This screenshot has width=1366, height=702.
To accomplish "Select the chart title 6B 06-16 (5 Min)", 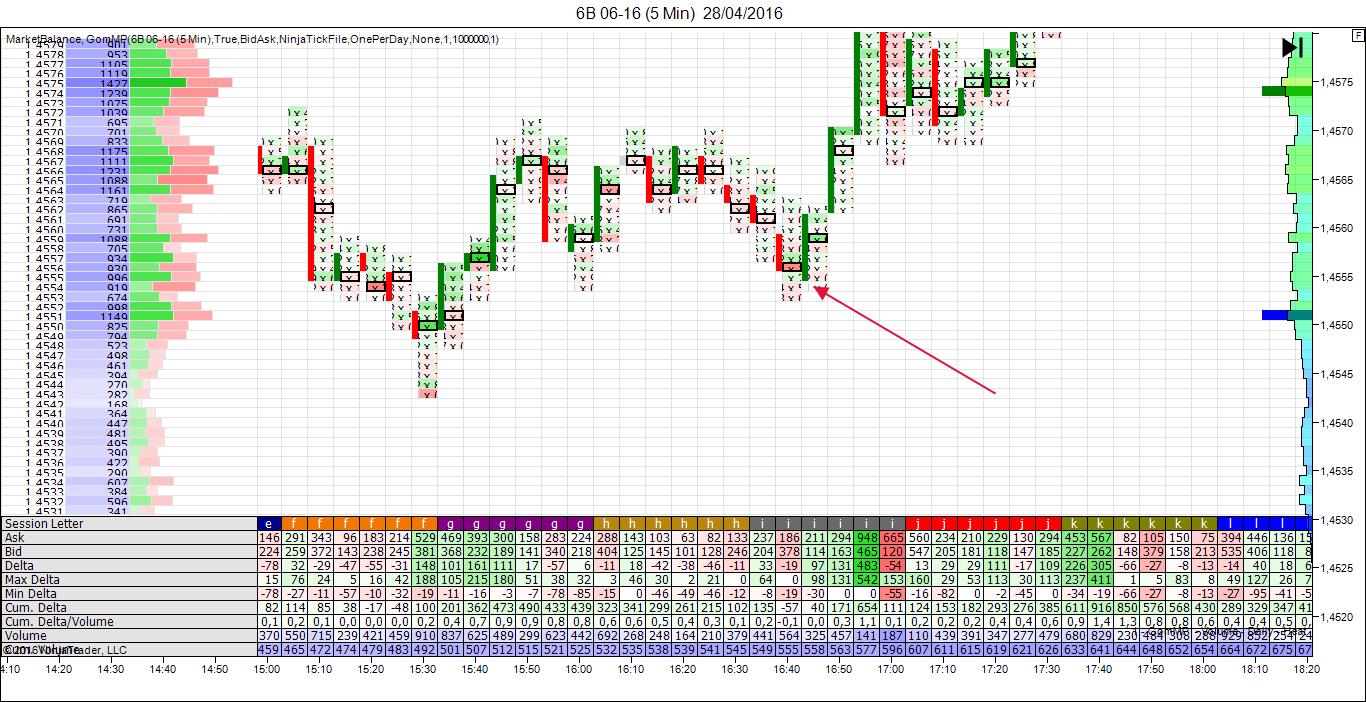I will [637, 13].
